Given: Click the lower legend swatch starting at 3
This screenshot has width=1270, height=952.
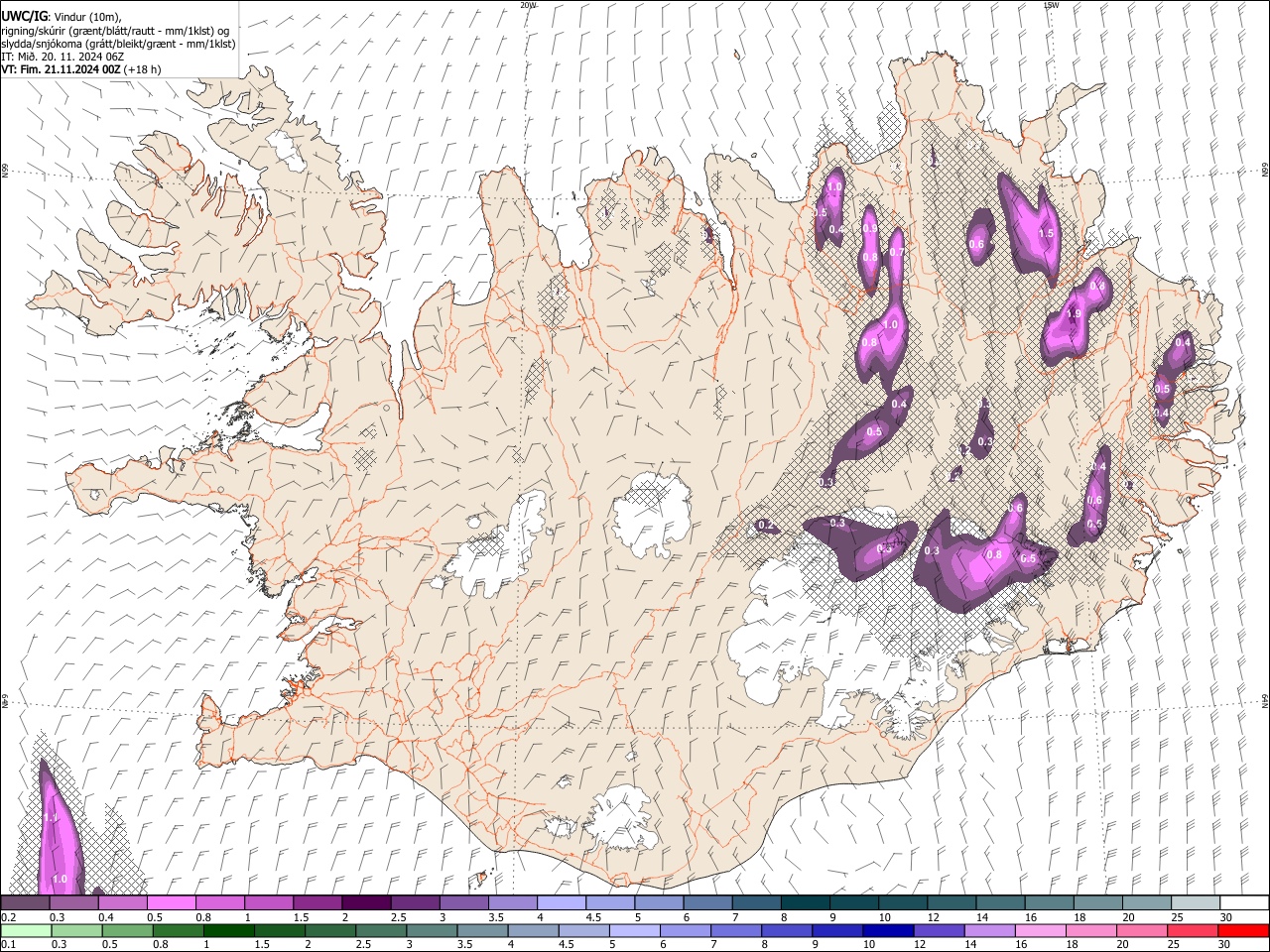Looking at the screenshot, I should 431,931.
